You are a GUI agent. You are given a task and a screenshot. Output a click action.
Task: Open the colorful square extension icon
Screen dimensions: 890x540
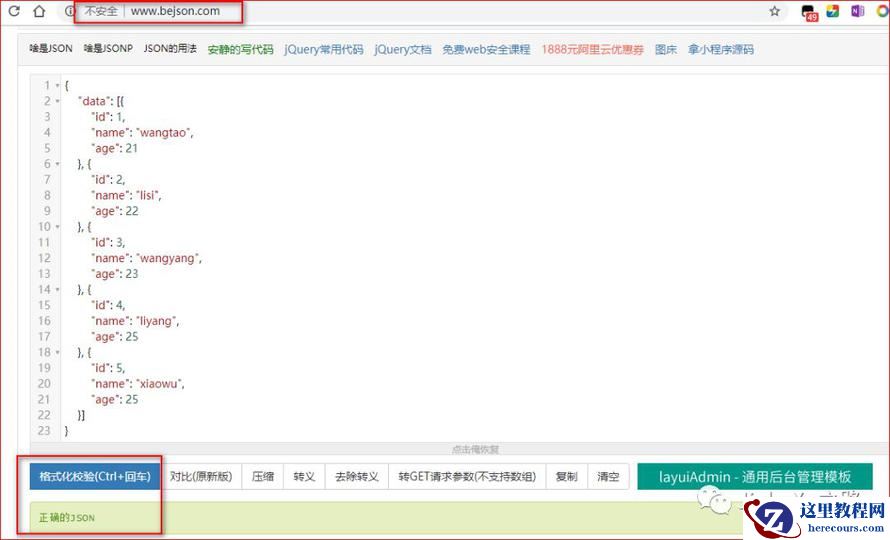pos(833,11)
